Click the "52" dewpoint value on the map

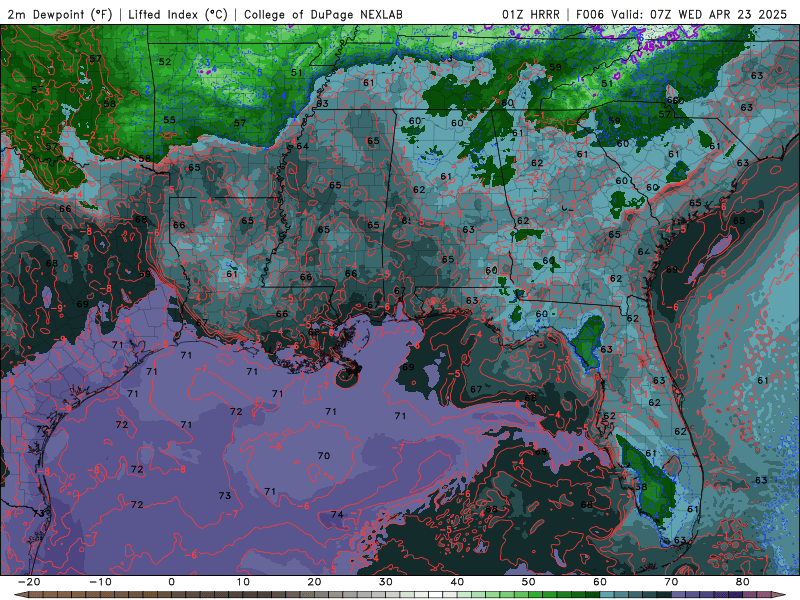165,62
